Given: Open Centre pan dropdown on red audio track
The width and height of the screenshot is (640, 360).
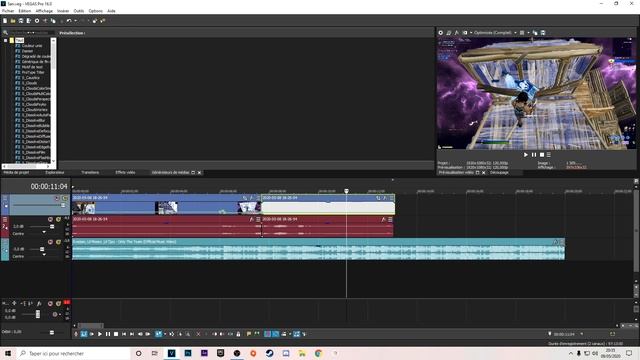Looking at the screenshot, I should click(44, 232).
